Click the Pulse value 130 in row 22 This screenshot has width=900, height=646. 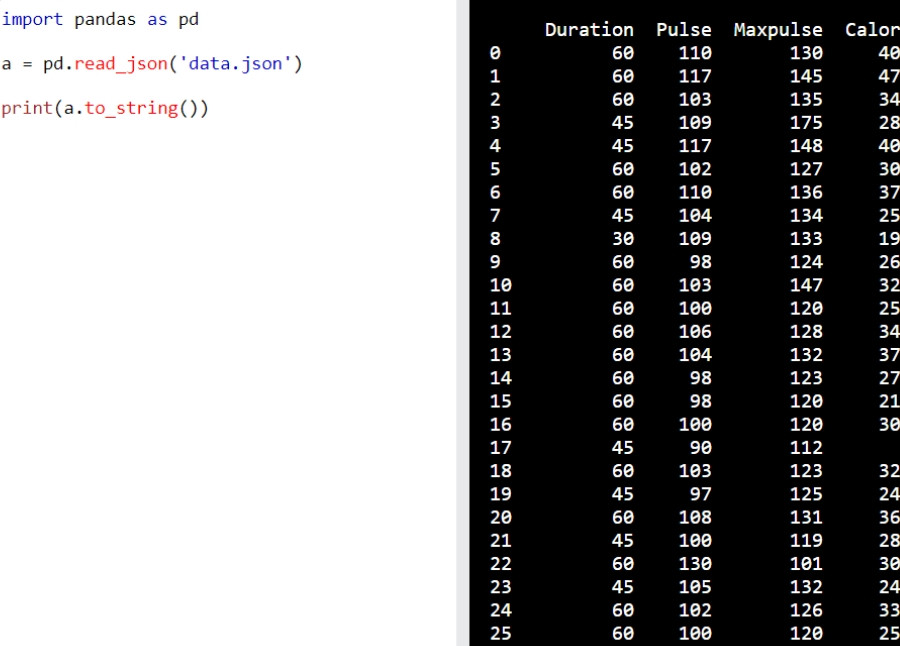[x=695, y=564]
